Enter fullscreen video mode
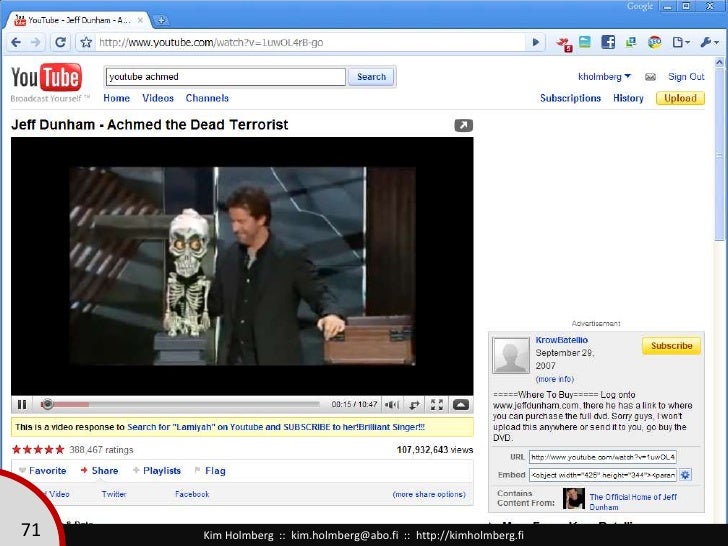Viewport: 728px width, 546px height. click(436, 405)
